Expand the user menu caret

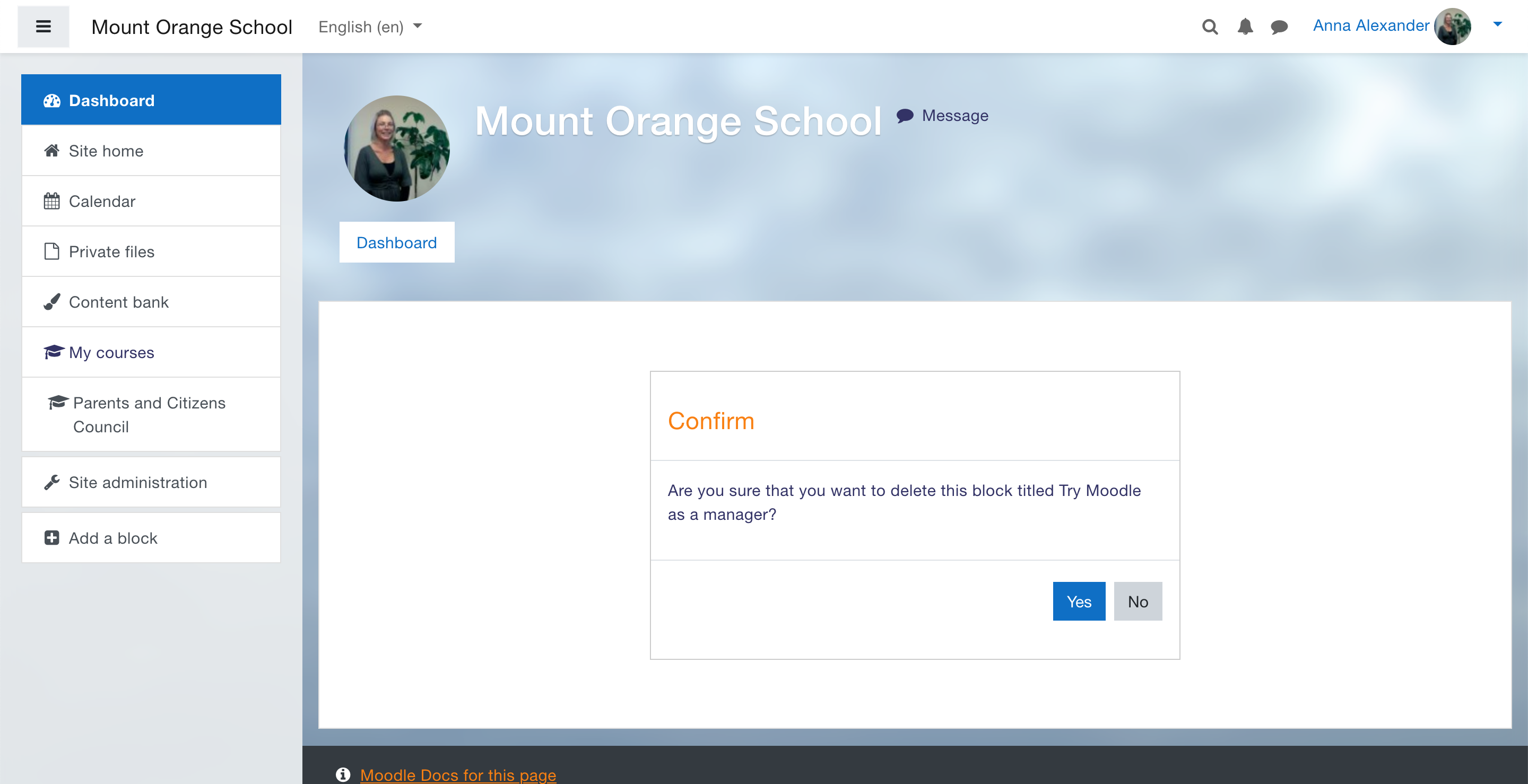click(1498, 24)
